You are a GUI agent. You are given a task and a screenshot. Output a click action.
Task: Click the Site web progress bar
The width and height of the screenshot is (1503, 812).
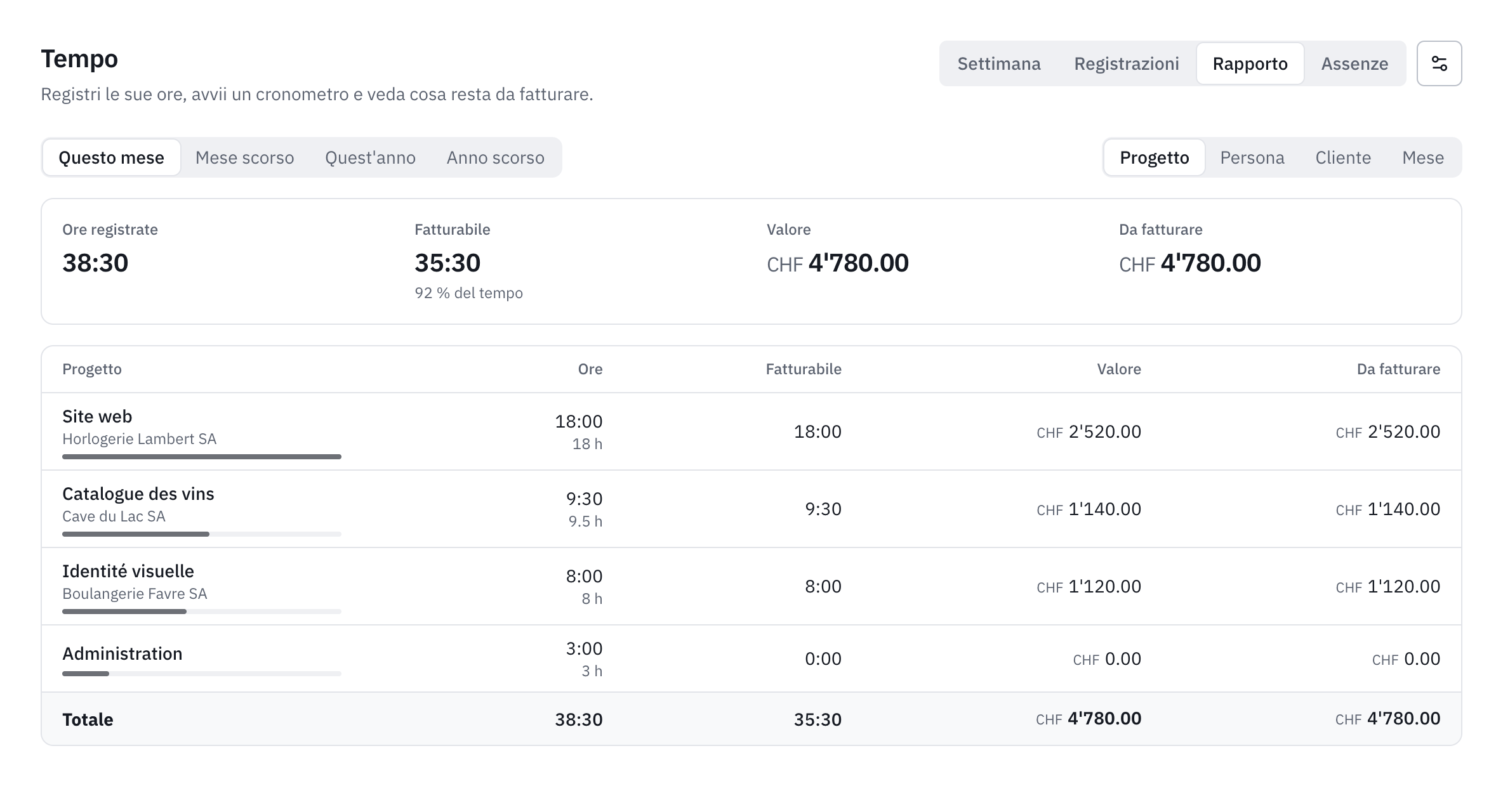click(202, 457)
